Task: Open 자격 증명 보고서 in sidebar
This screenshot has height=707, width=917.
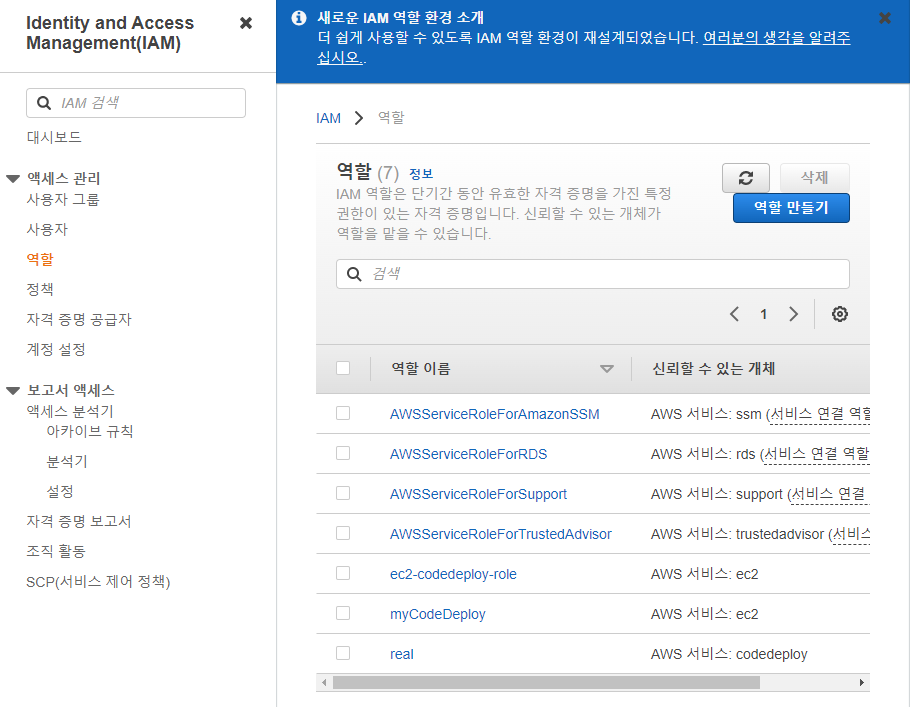Action: point(79,521)
